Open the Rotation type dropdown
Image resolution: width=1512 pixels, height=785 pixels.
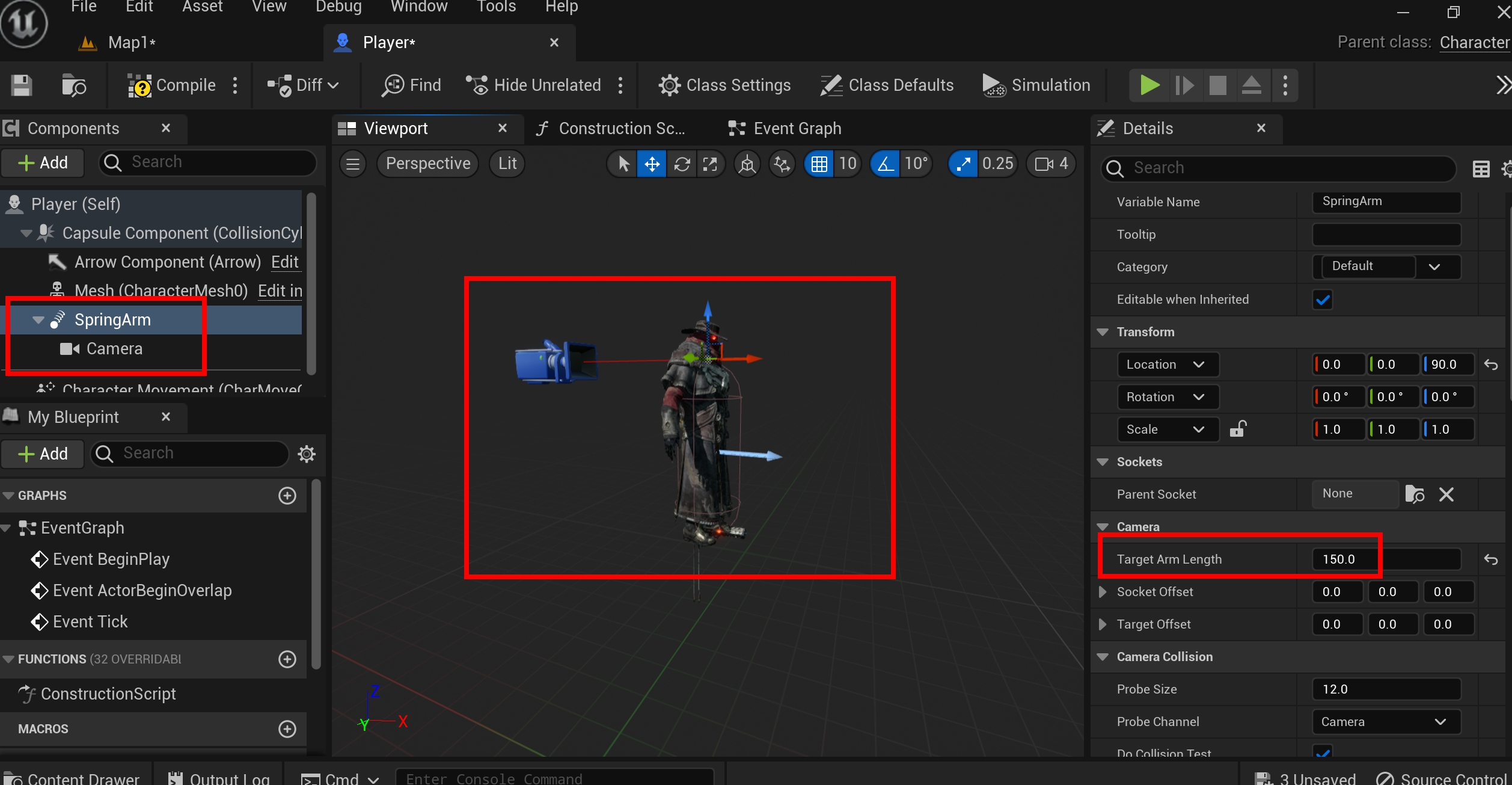1168,397
